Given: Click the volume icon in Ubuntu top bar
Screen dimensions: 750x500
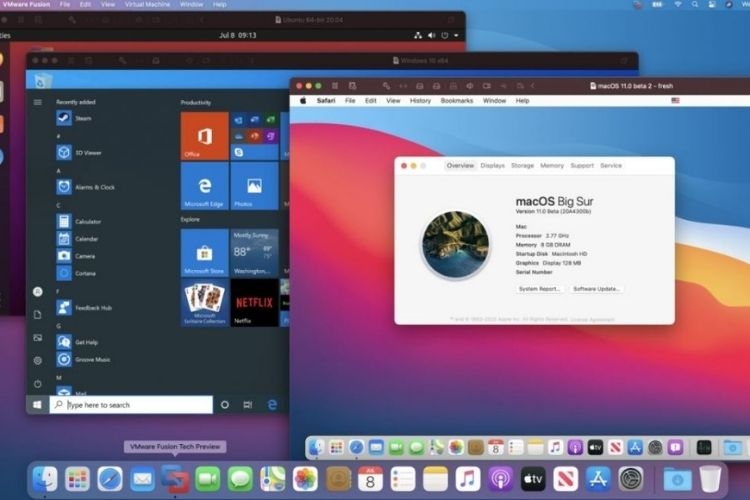Looking at the screenshot, I should click(431, 35).
